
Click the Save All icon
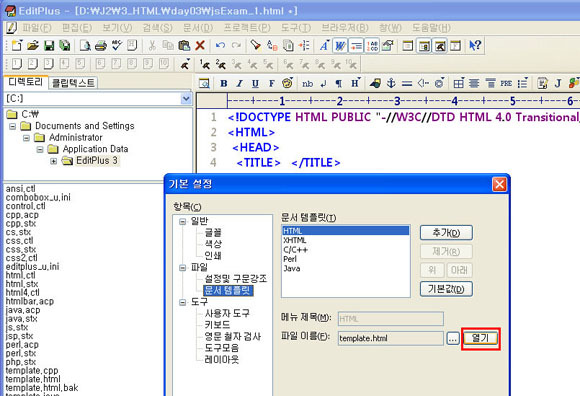pos(65,45)
